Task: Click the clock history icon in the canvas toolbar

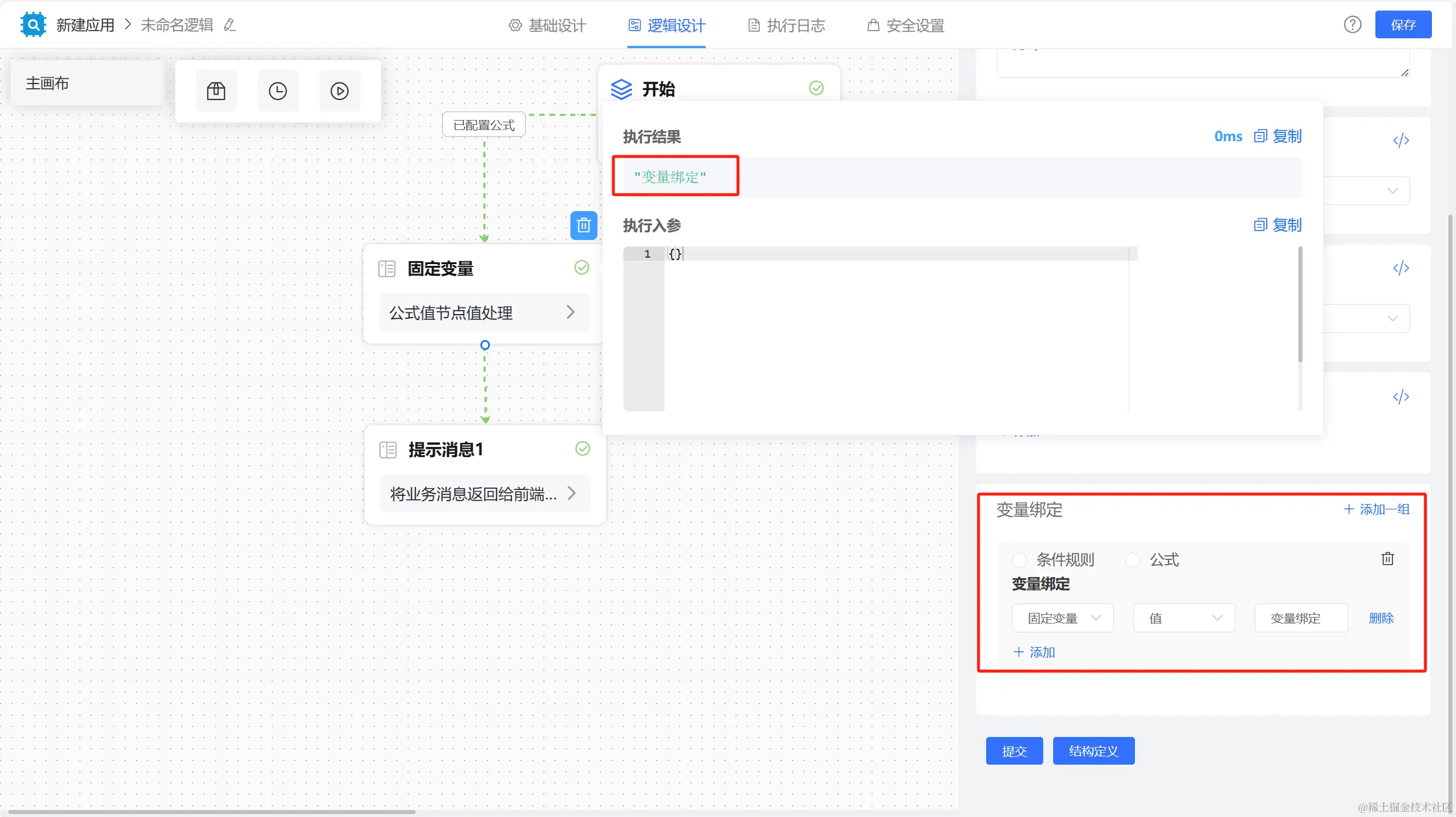Action: [x=278, y=91]
